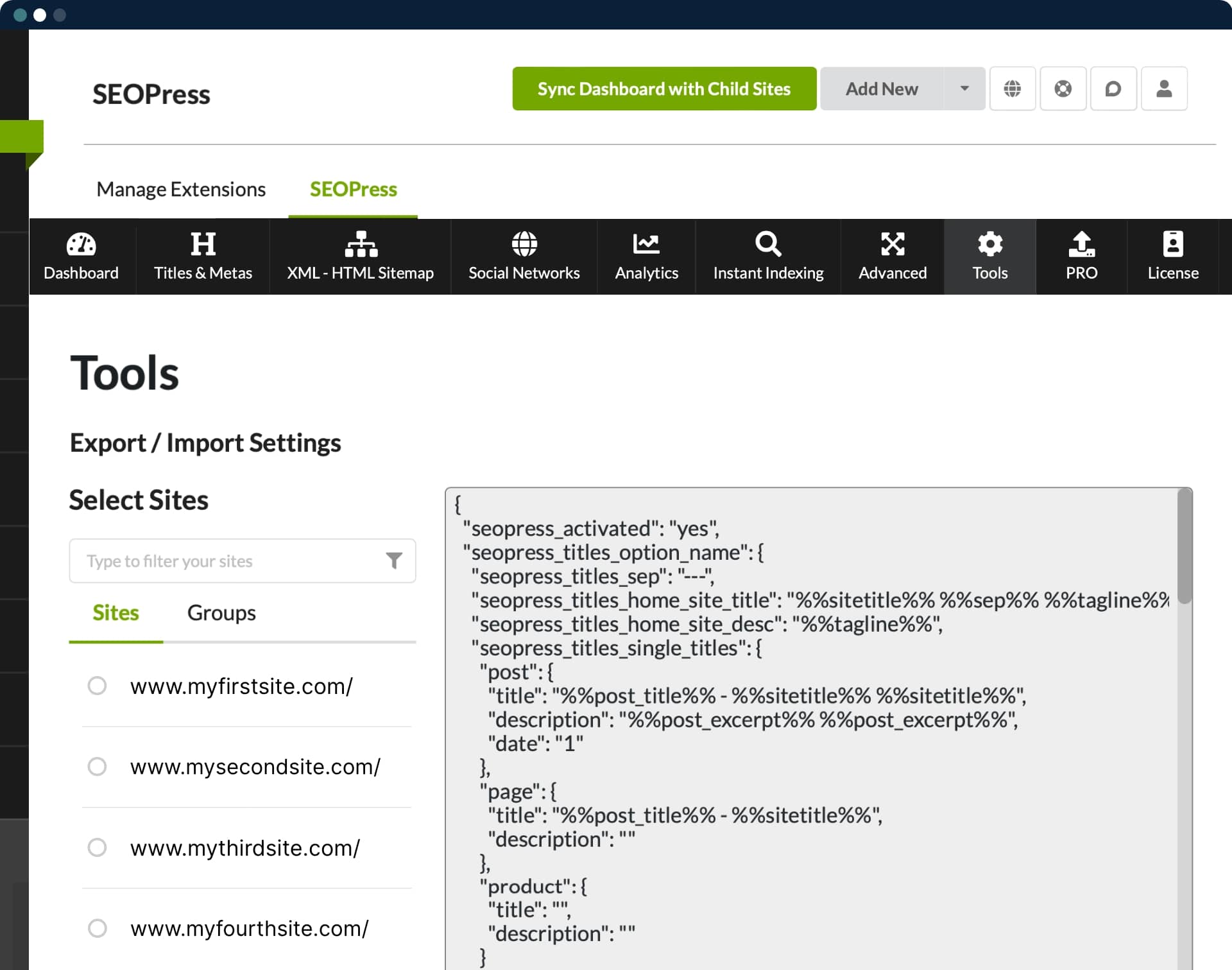Select www.myfirstsite.com radio button
Viewport: 1232px width, 970px height.
point(97,684)
